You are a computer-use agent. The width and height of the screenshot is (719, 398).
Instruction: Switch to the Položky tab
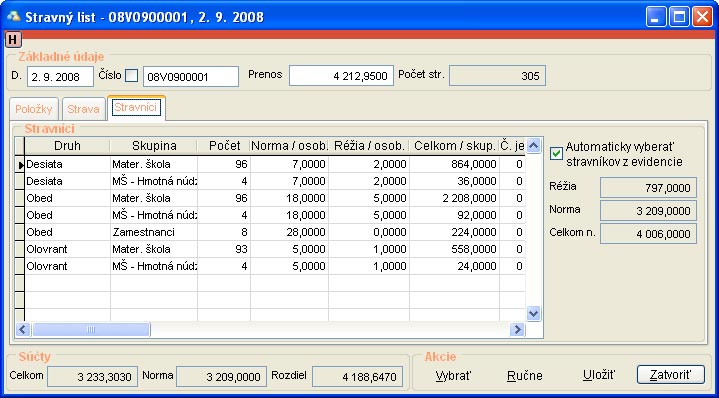34,109
